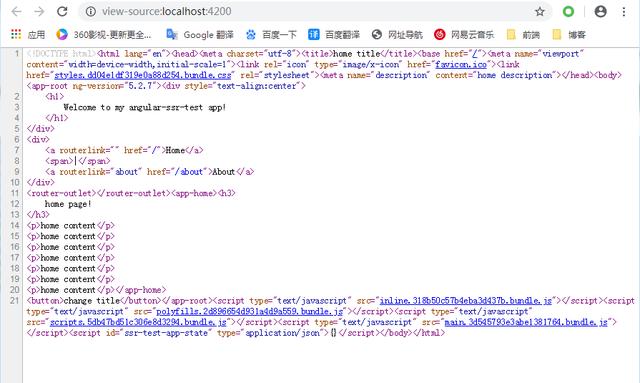Open the polyfills bundle.js link
Image resolution: width=640 pixels, height=383 pixels.
(x=249, y=312)
